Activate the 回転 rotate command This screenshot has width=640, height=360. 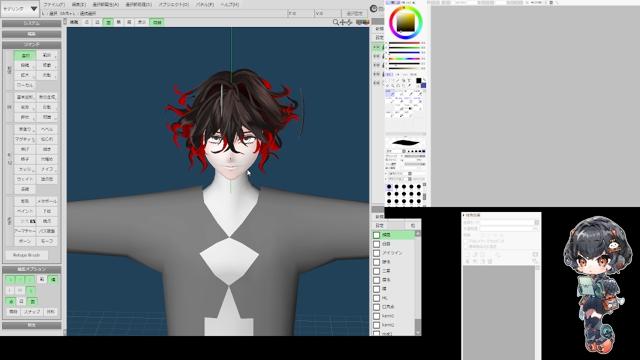tap(47, 75)
